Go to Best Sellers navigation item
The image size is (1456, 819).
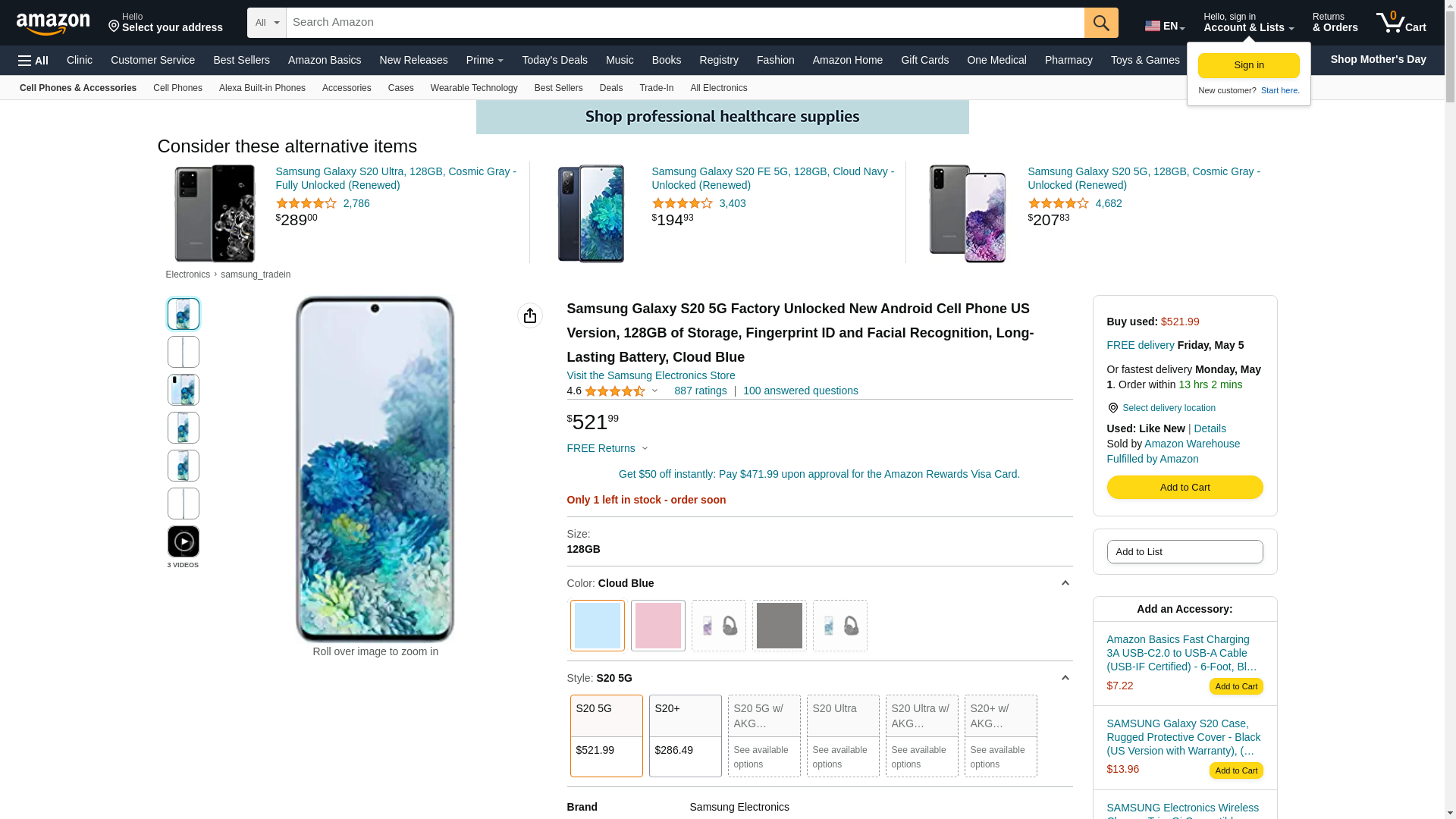(x=241, y=60)
